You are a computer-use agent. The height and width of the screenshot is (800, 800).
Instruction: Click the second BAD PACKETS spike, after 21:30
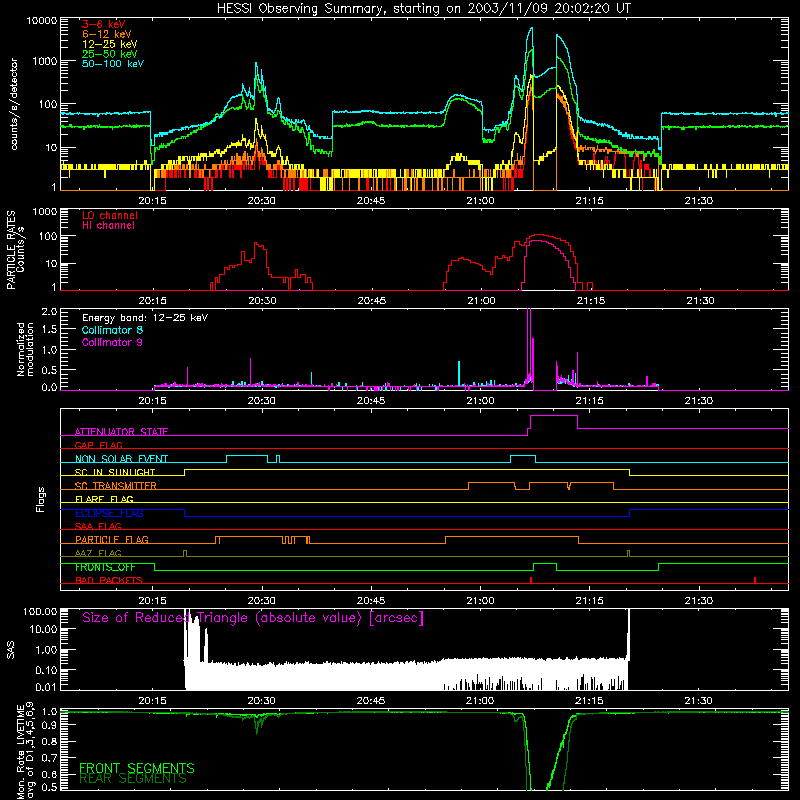[x=755, y=580]
